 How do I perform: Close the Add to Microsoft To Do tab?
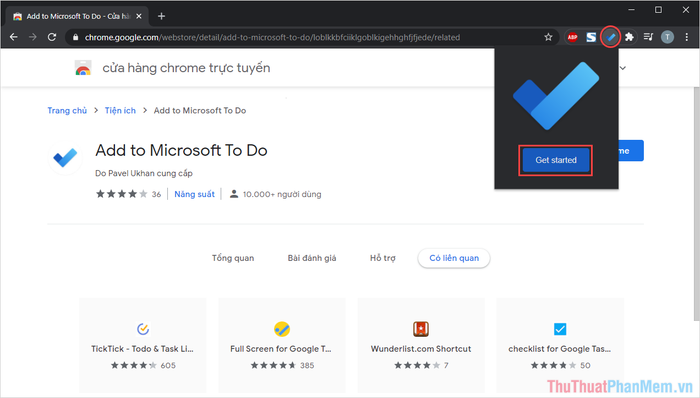click(x=139, y=16)
